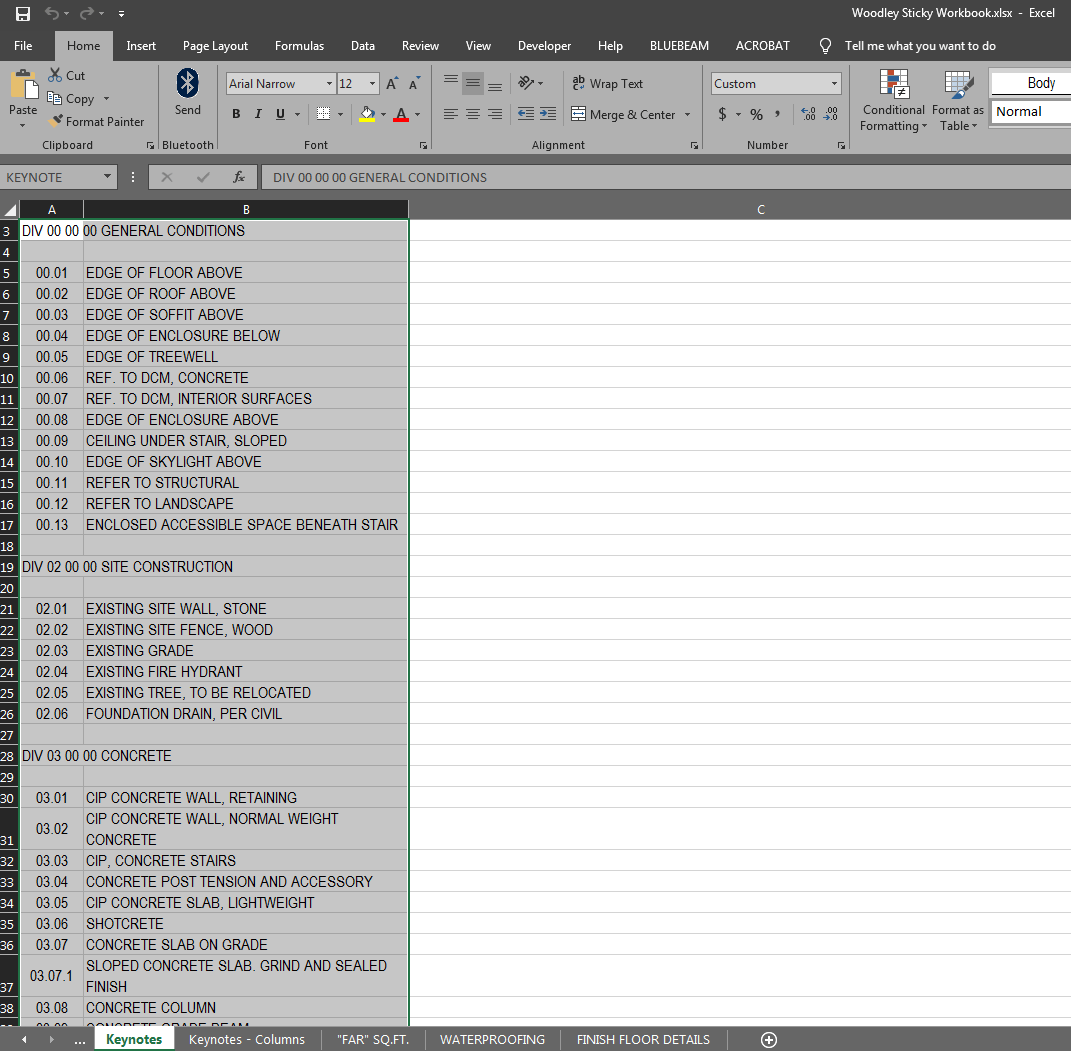The image size is (1071, 1051).
Task: Select the Normal cell style
Action: point(1031,112)
